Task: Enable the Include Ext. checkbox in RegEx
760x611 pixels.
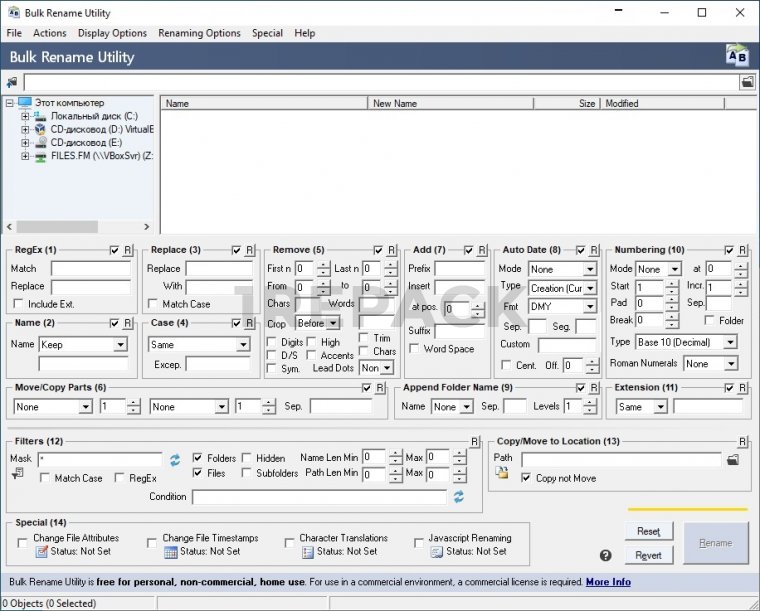Action: [20, 304]
